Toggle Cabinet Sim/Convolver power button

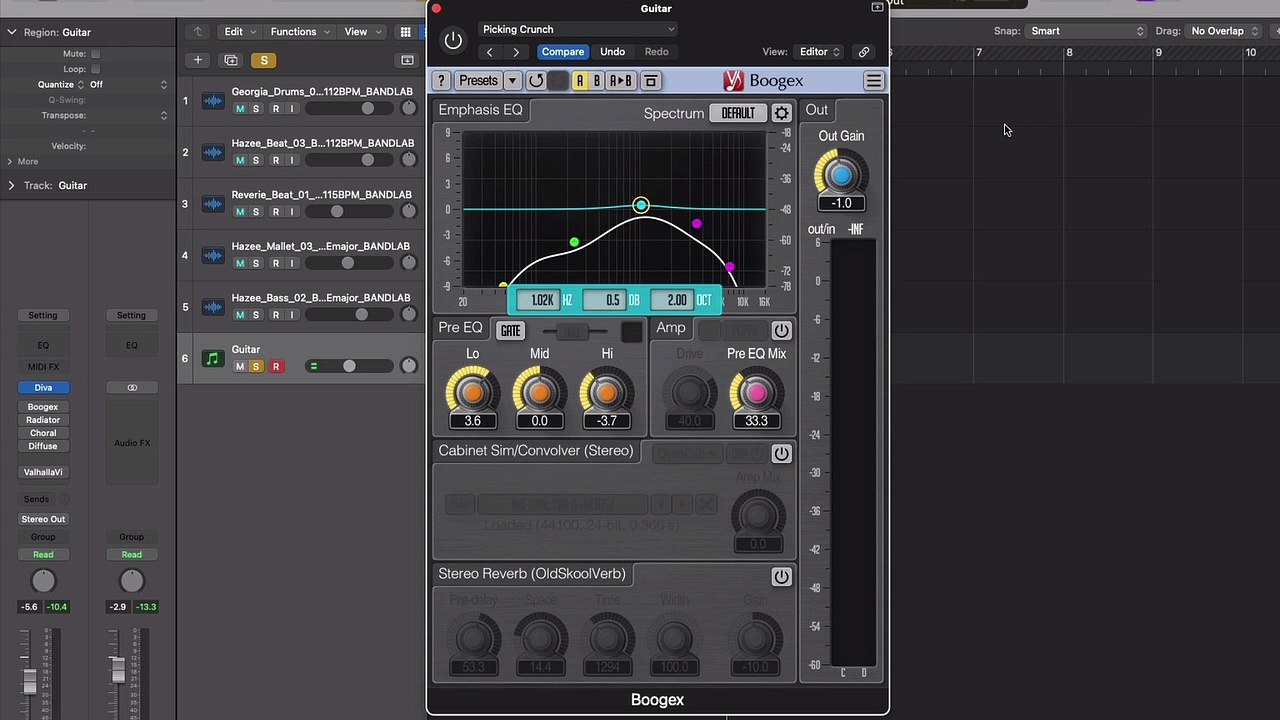click(x=781, y=453)
